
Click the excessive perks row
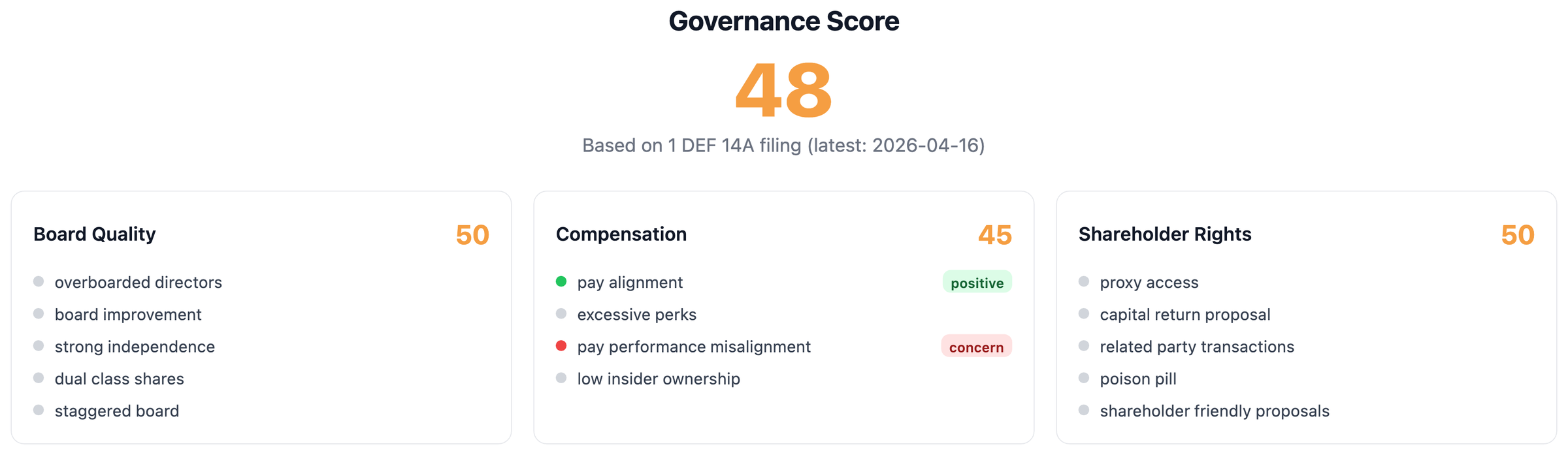pyautogui.click(x=784, y=314)
